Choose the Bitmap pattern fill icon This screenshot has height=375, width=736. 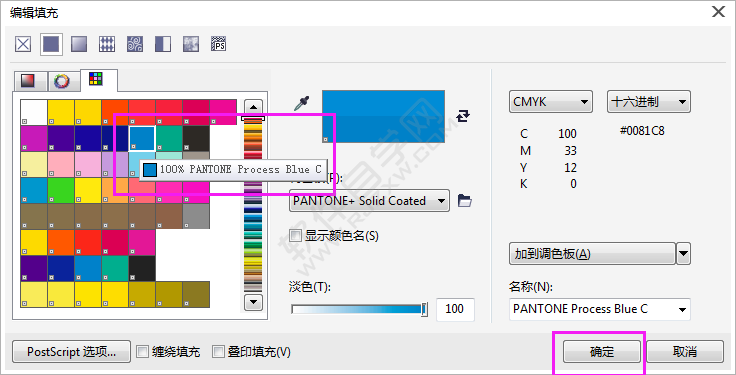coord(135,44)
